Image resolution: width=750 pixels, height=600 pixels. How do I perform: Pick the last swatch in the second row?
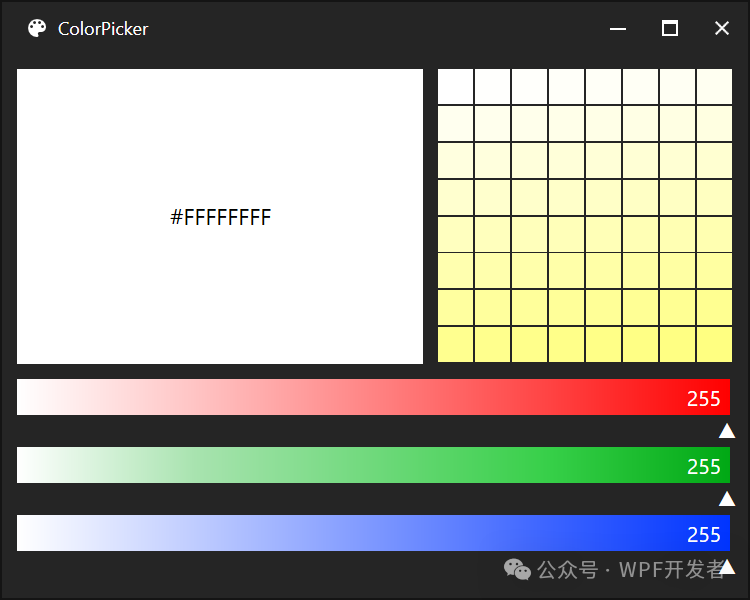[x=715, y=123]
